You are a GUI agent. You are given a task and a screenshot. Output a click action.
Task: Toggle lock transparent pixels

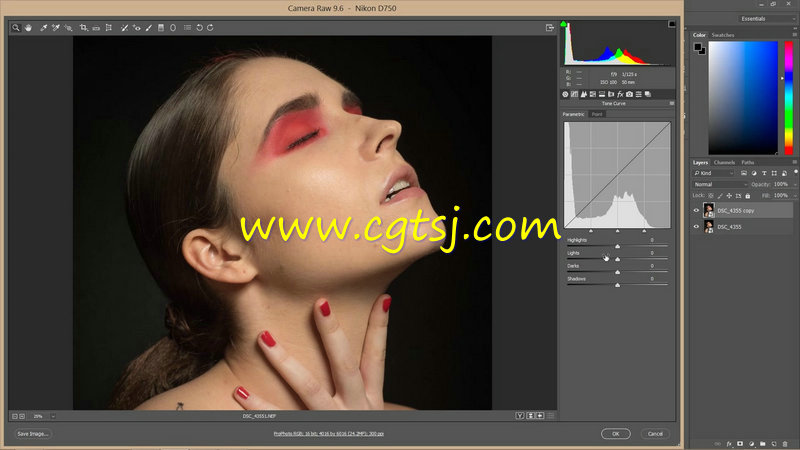coord(711,196)
